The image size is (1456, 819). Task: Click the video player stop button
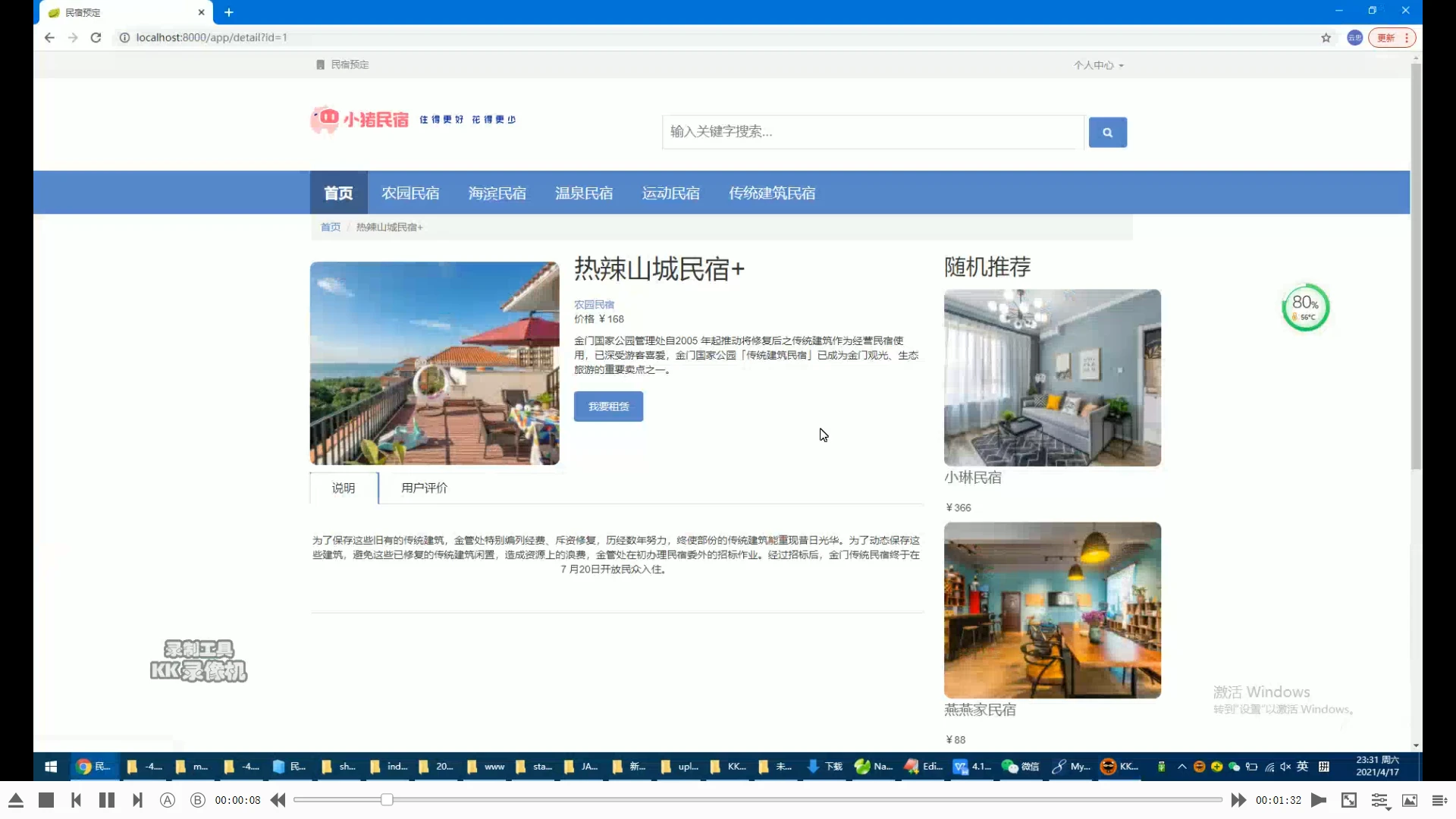tap(46, 800)
